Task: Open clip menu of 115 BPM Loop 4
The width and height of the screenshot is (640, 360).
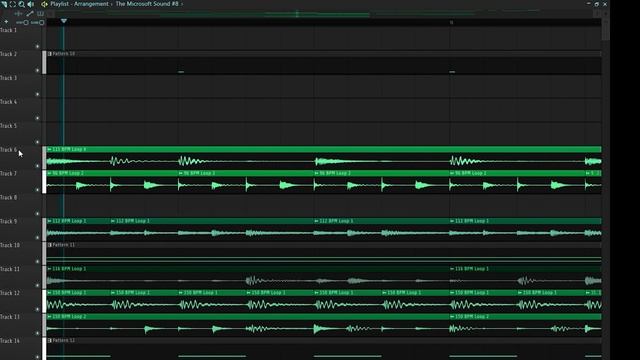Action: point(49,149)
